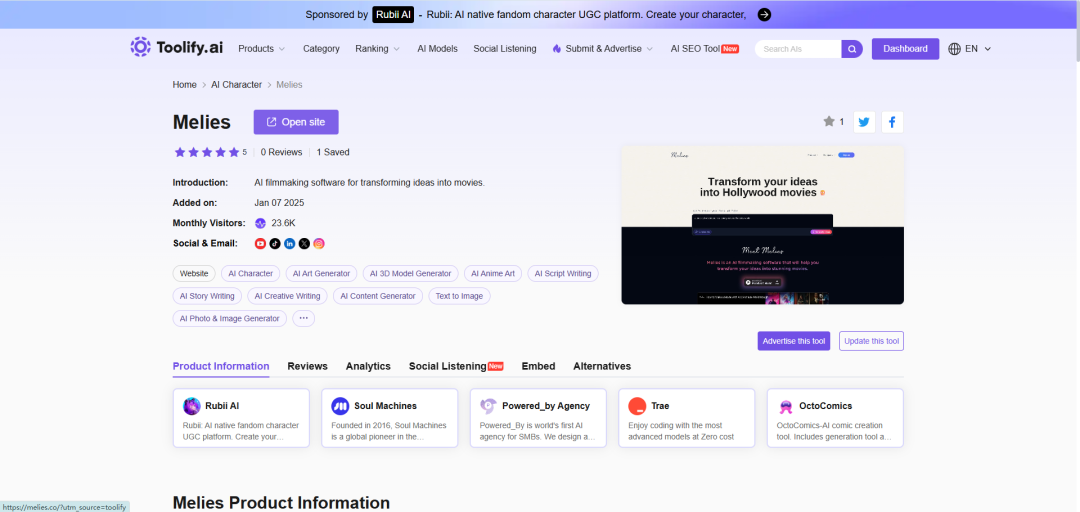Click AI Photo & Image Generator tag
The image size is (1080, 512).
[x=229, y=318]
